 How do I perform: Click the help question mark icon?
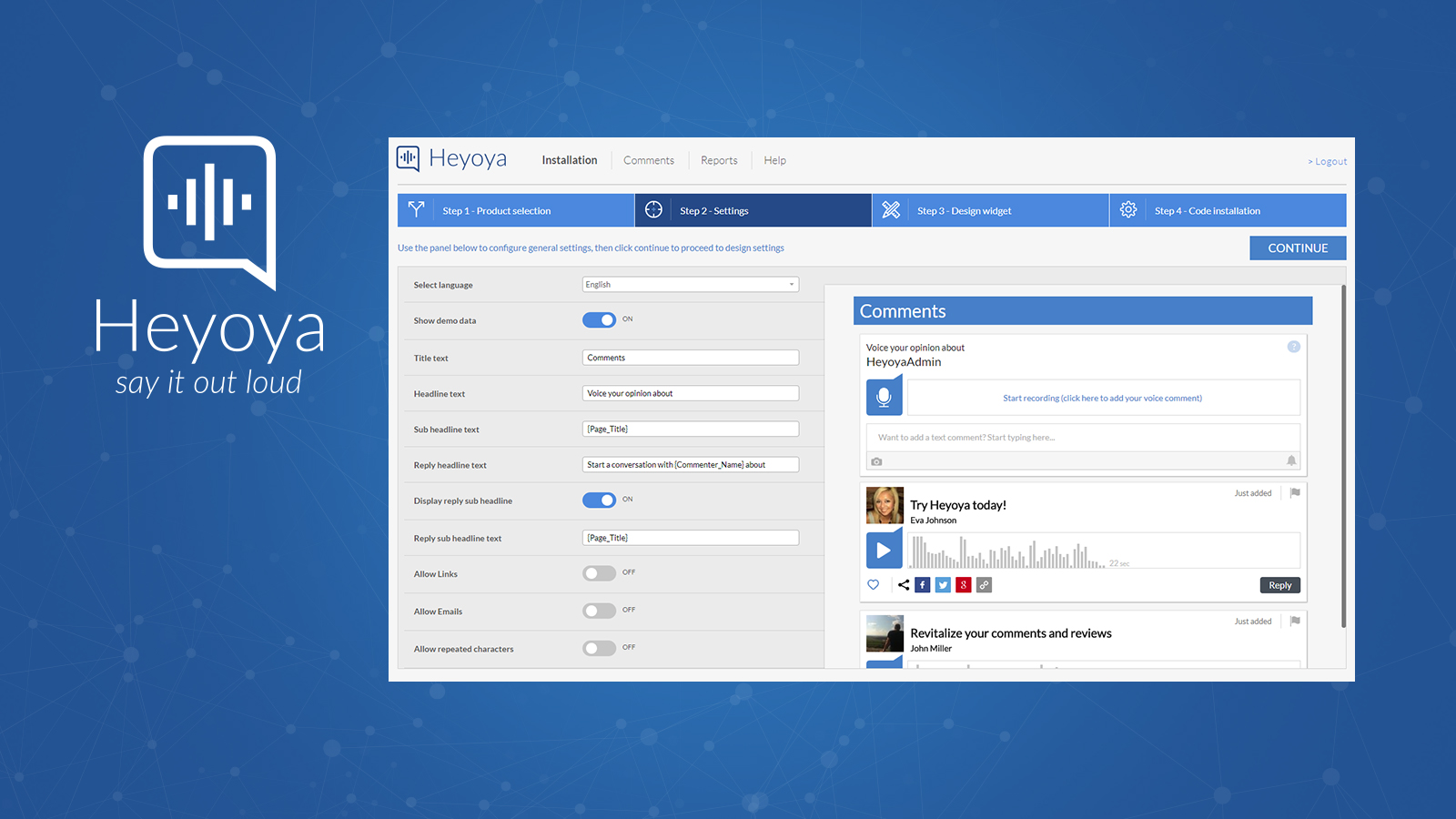1293,347
